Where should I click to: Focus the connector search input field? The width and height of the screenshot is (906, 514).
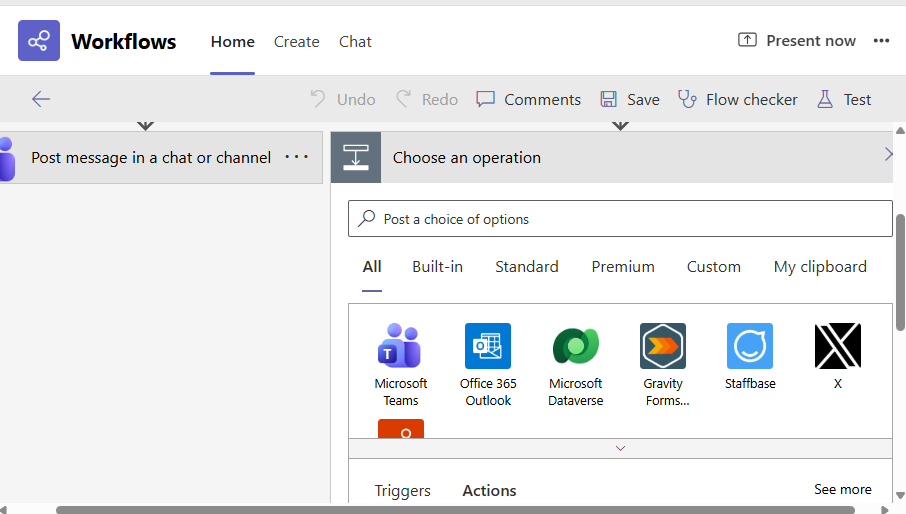630,219
